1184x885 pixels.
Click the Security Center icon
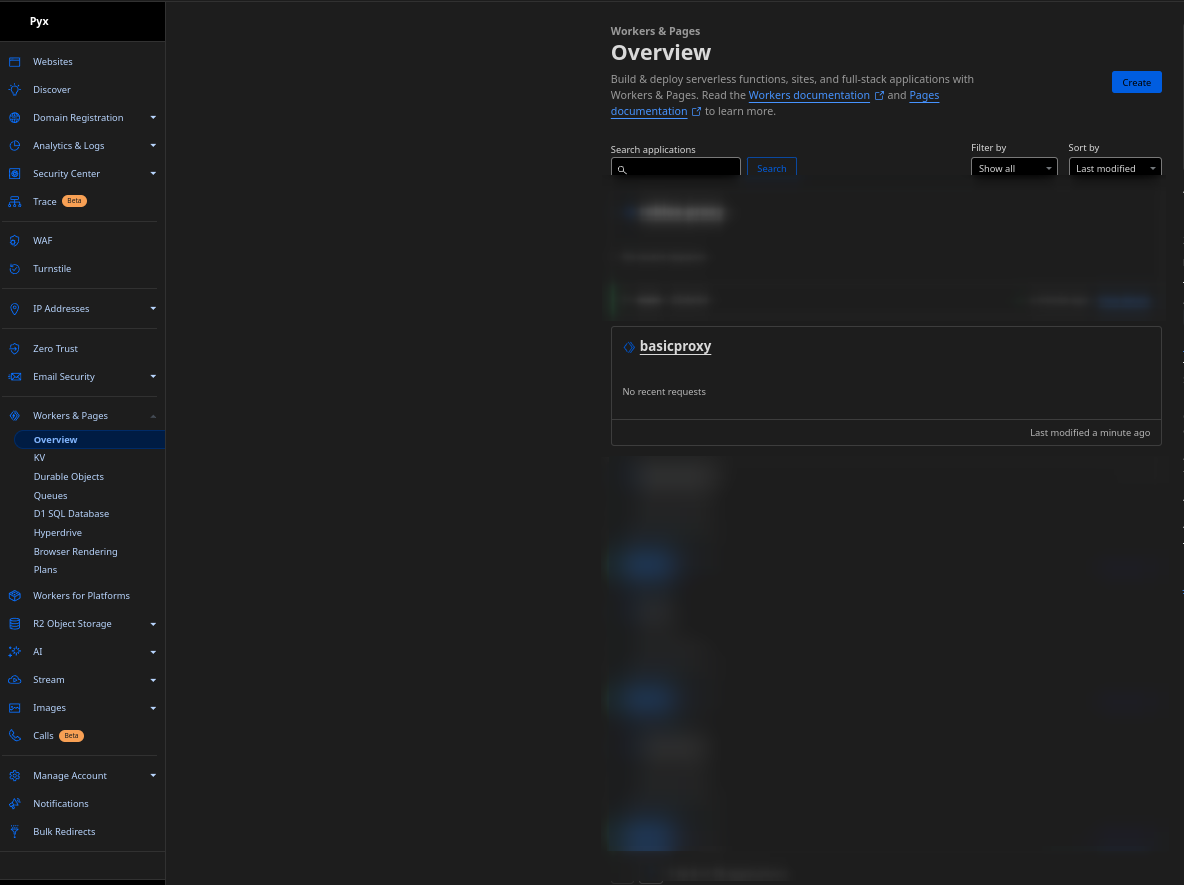point(14,174)
